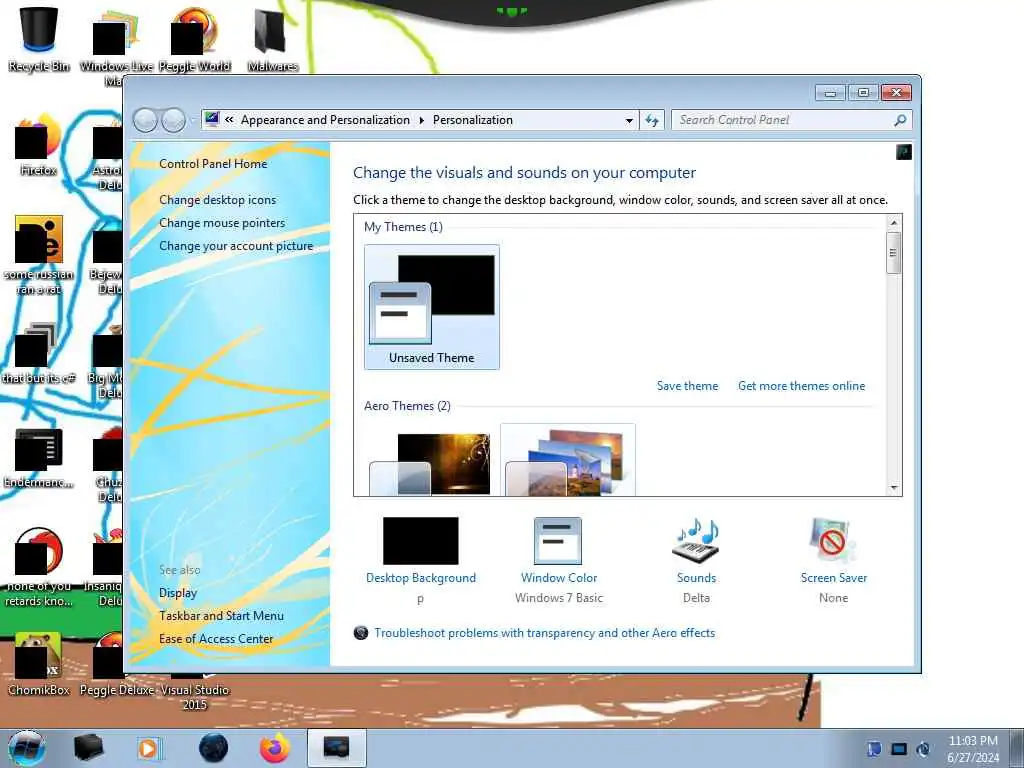Click the Forward navigation button
Image resolution: width=1024 pixels, height=768 pixels.
coord(173,120)
